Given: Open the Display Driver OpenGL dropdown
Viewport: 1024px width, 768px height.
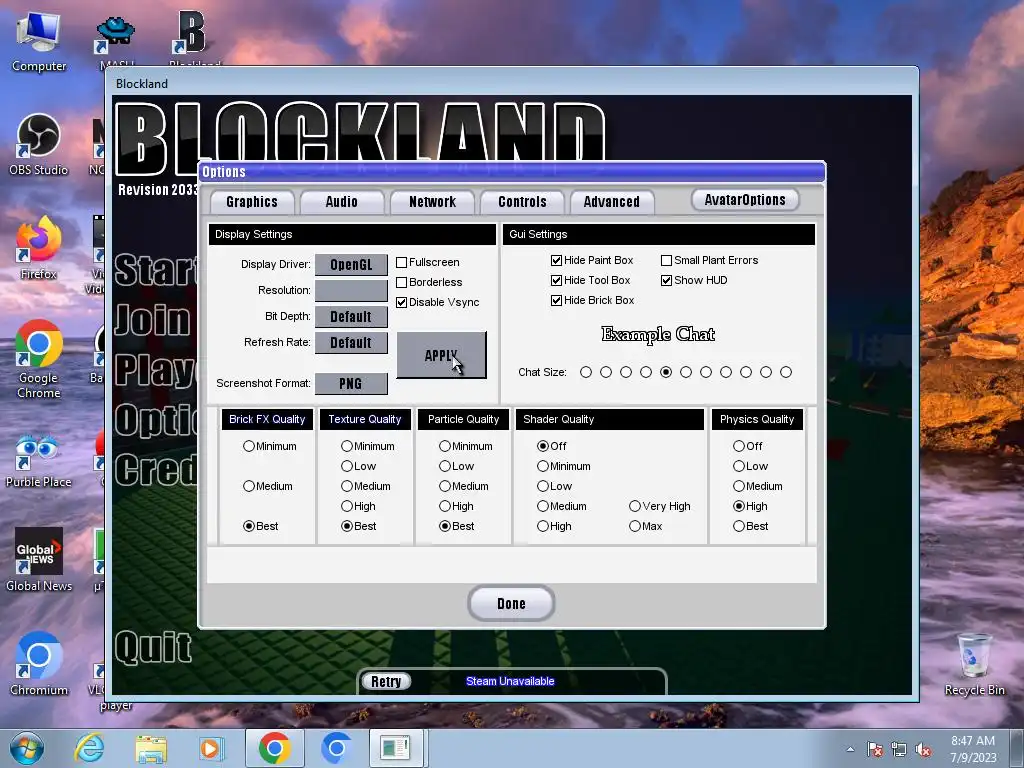Looking at the screenshot, I should (x=351, y=264).
